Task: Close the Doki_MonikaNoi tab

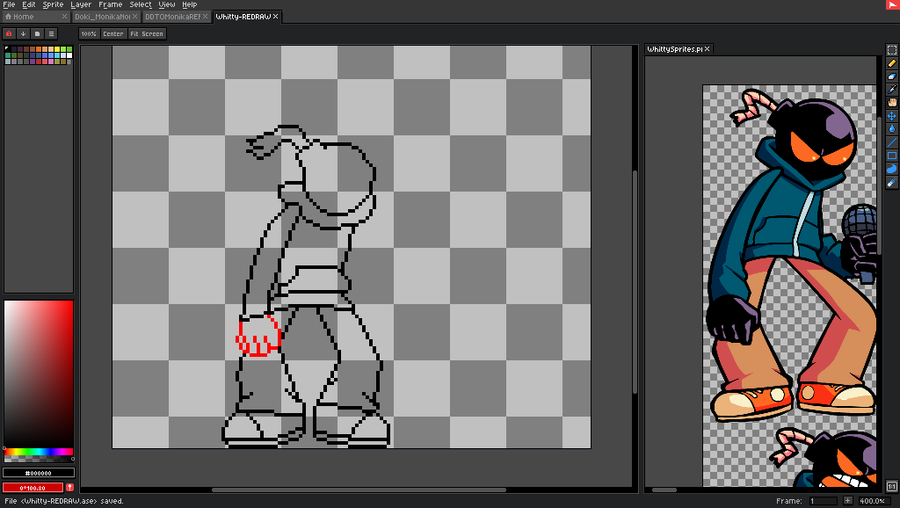Action: 135,17
